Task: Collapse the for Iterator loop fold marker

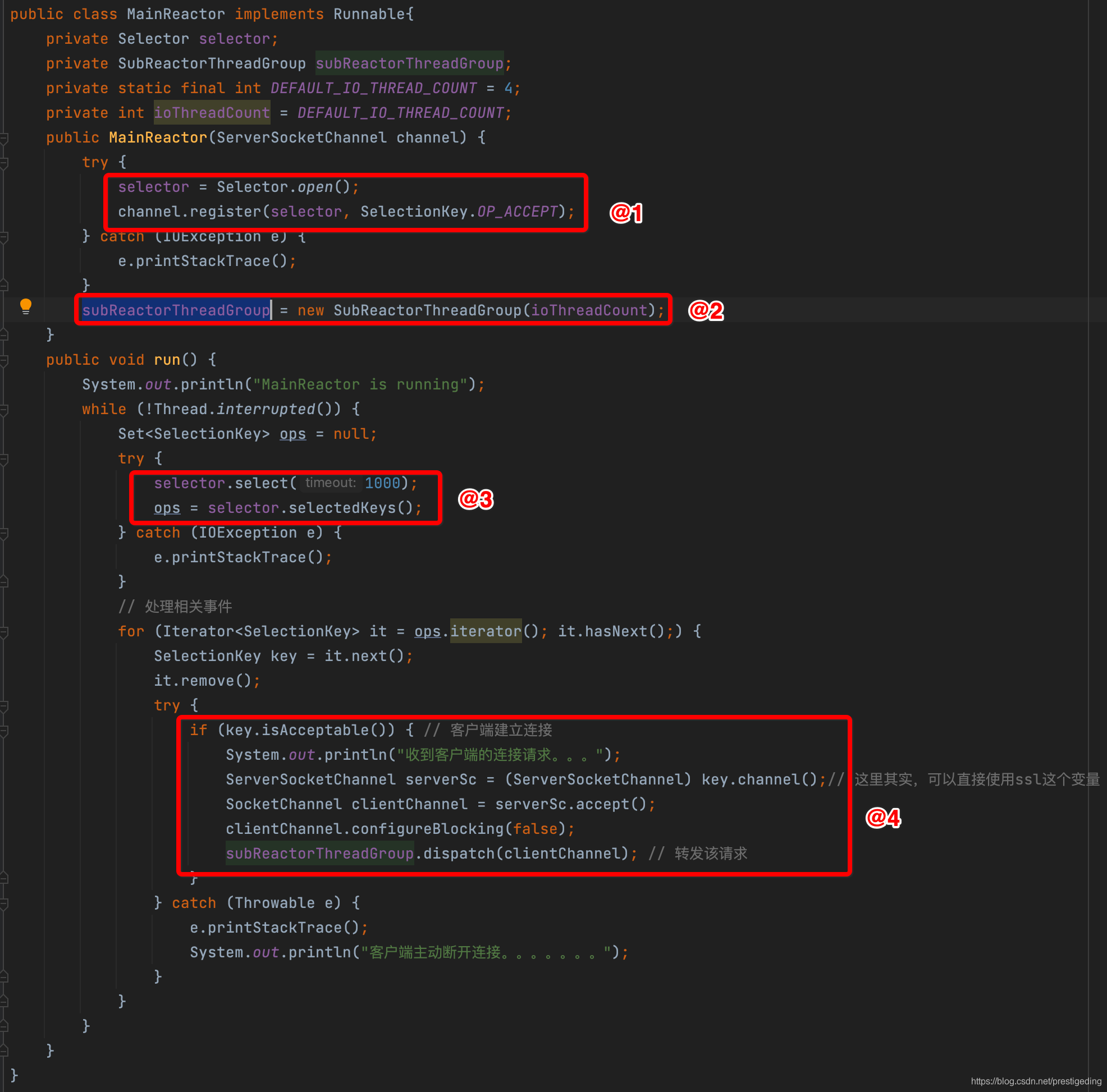Action: [x=4, y=632]
